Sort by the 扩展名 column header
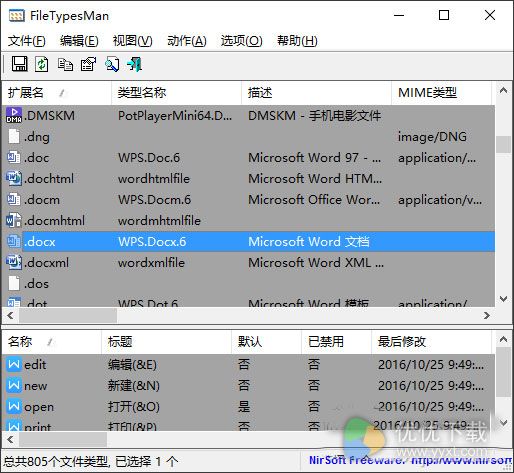 [x=57, y=93]
